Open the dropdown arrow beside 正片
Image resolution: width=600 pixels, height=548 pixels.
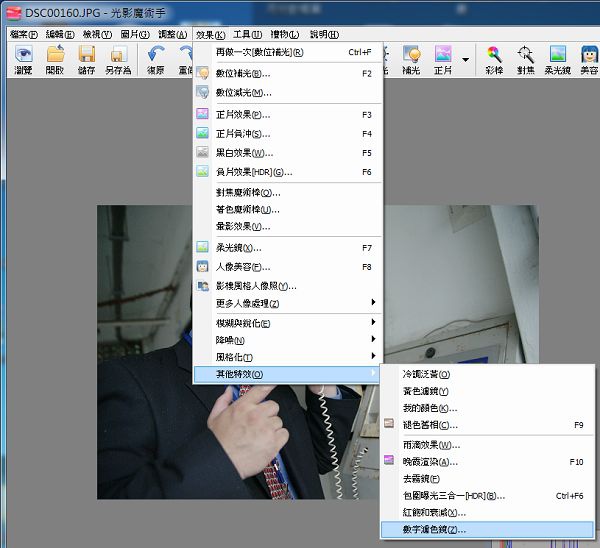[466, 59]
